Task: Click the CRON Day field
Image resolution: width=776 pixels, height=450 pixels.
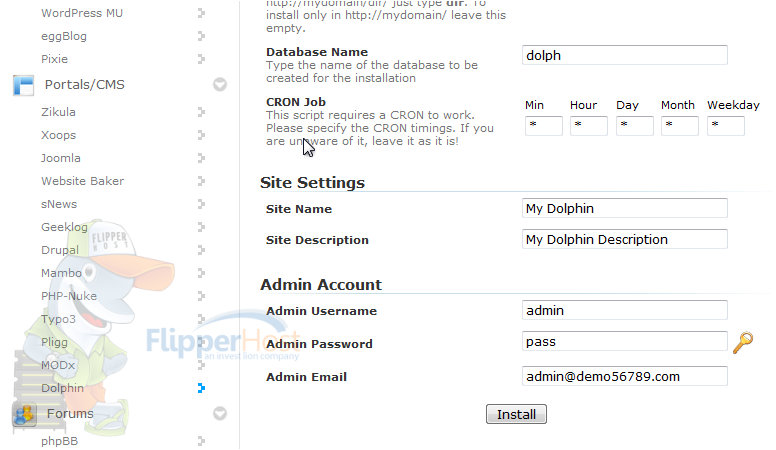Action: click(x=634, y=126)
